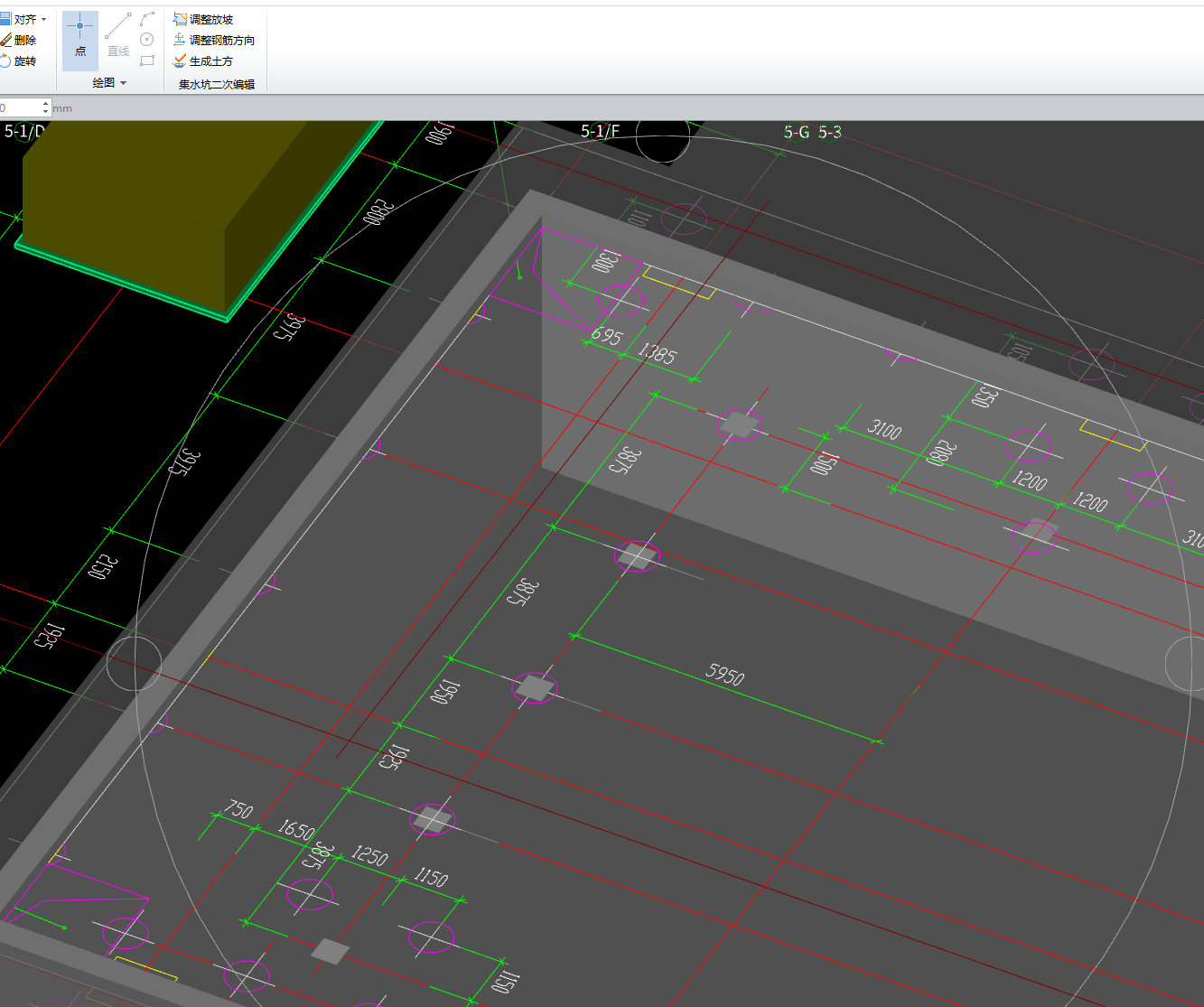Screen dimensions: 1204x1007
Task: Click the 删除 delete tool
Action: [19, 40]
